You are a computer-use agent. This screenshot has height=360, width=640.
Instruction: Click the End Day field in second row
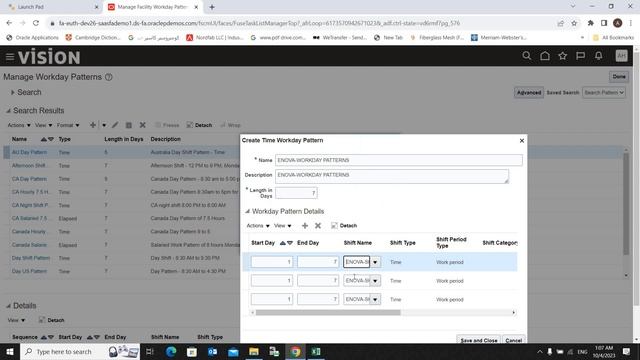(x=318, y=281)
